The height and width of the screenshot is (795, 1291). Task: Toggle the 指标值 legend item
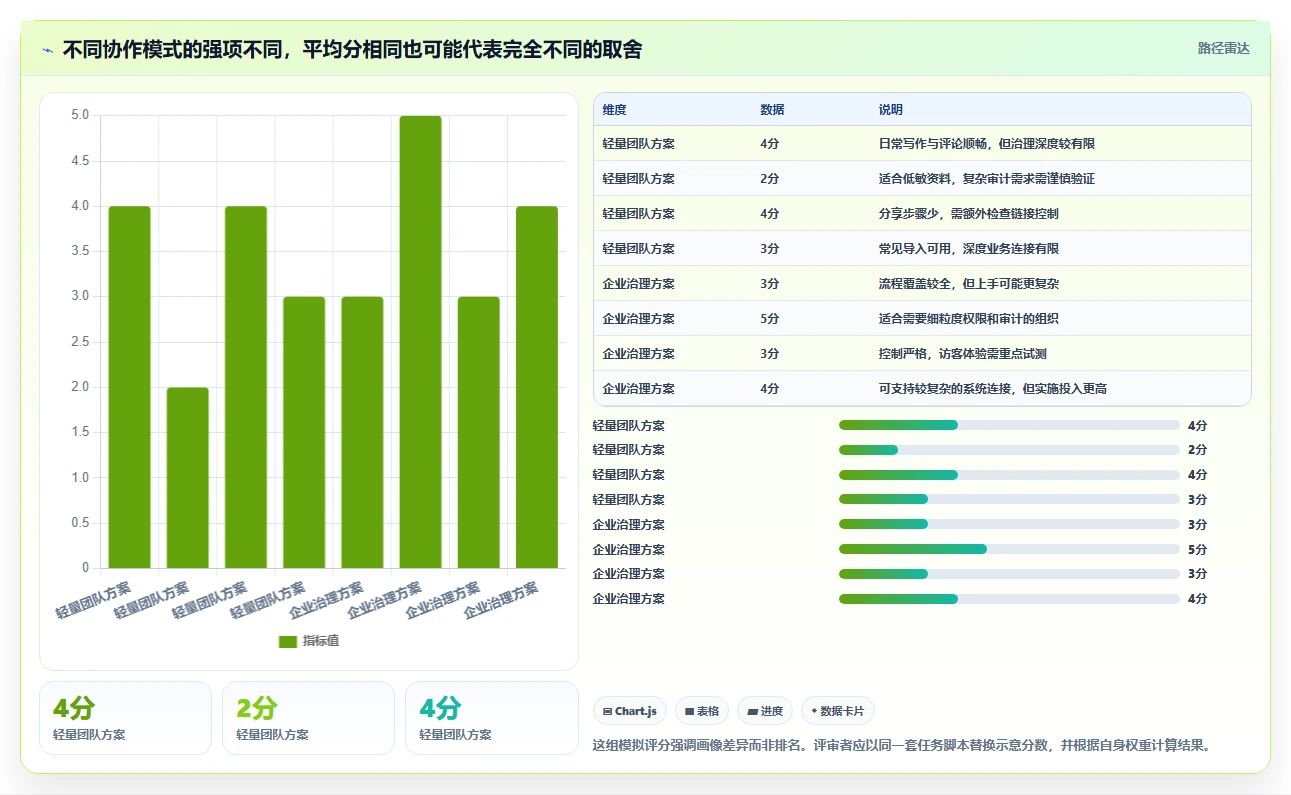coord(309,641)
